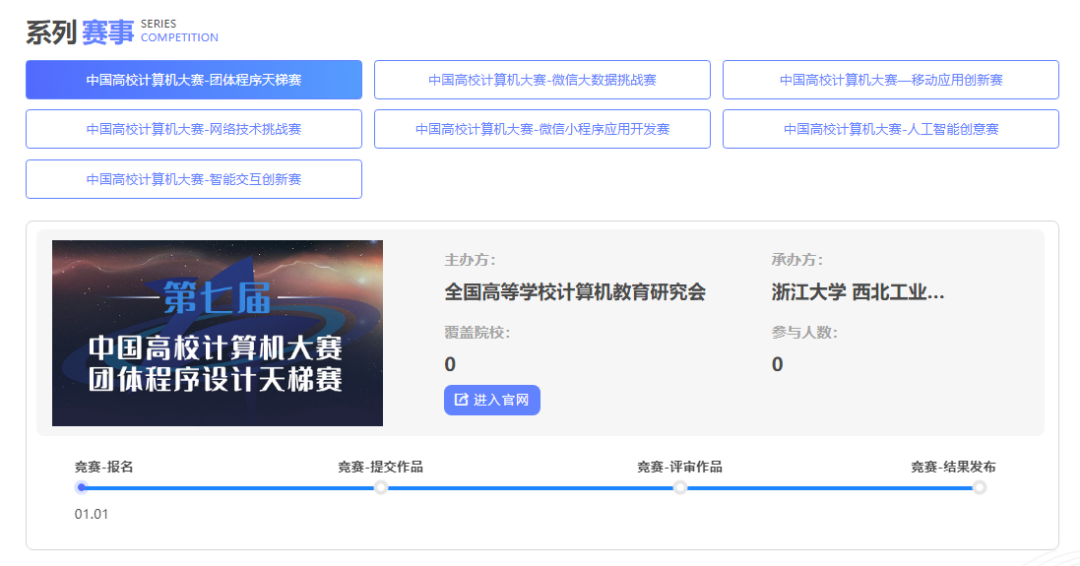
Task: Click external-link icon in 进入官网 button
Action: point(461,400)
